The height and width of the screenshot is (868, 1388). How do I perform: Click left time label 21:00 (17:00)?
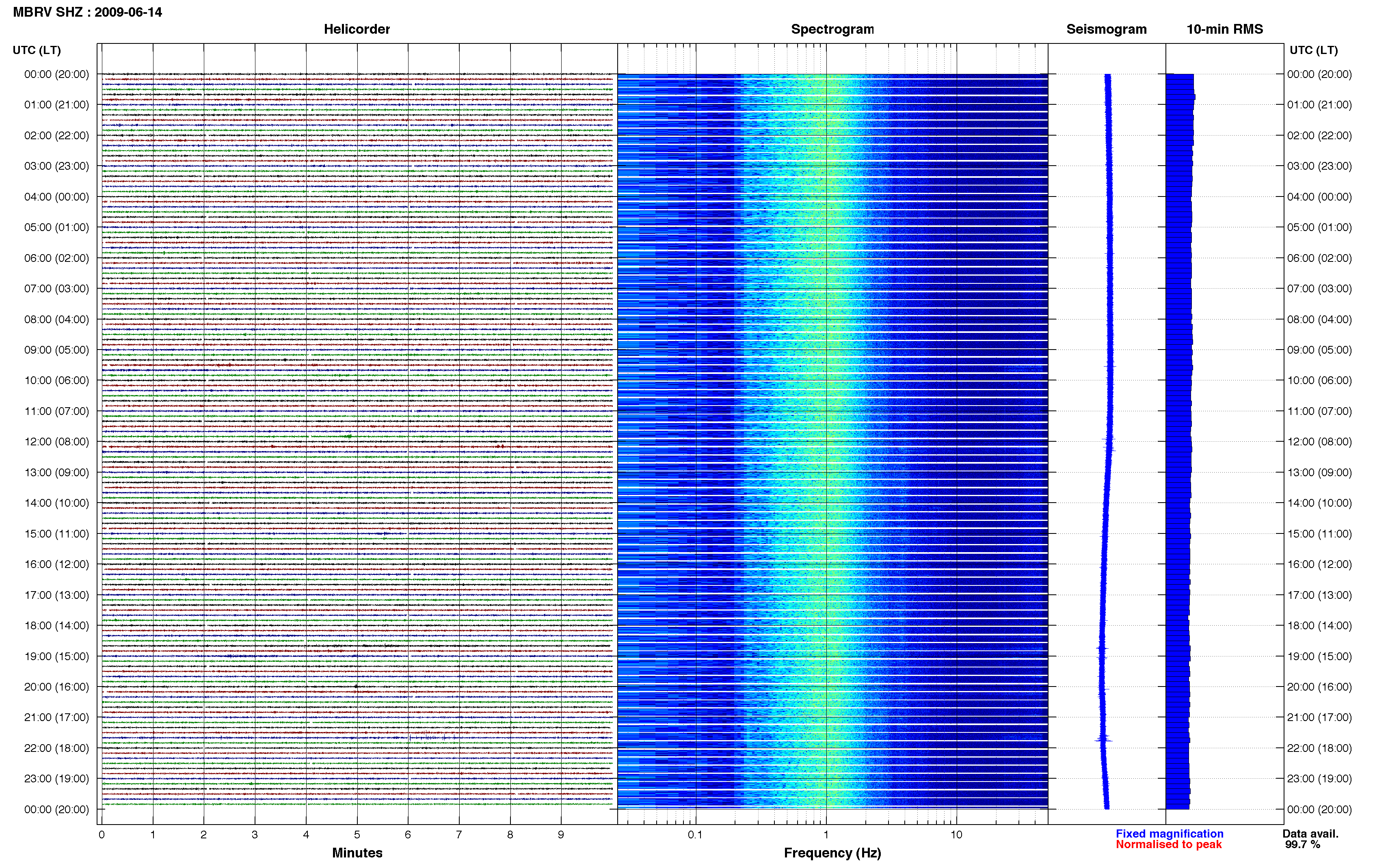click(56, 717)
